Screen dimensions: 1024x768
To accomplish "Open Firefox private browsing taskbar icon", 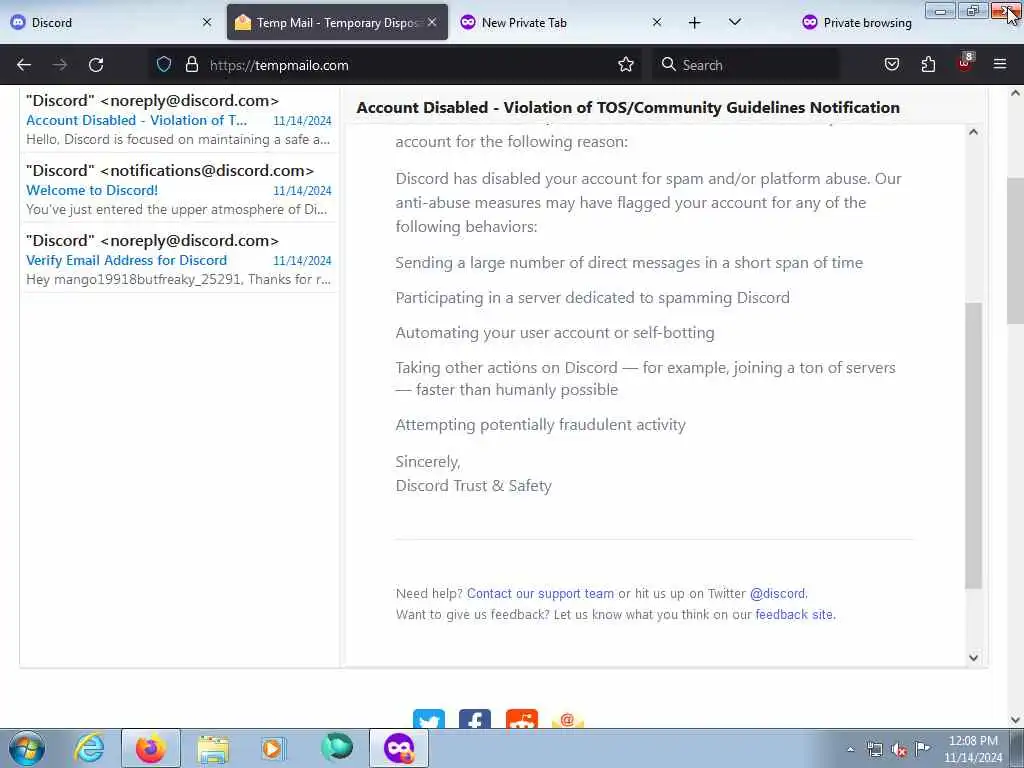I will (x=399, y=748).
